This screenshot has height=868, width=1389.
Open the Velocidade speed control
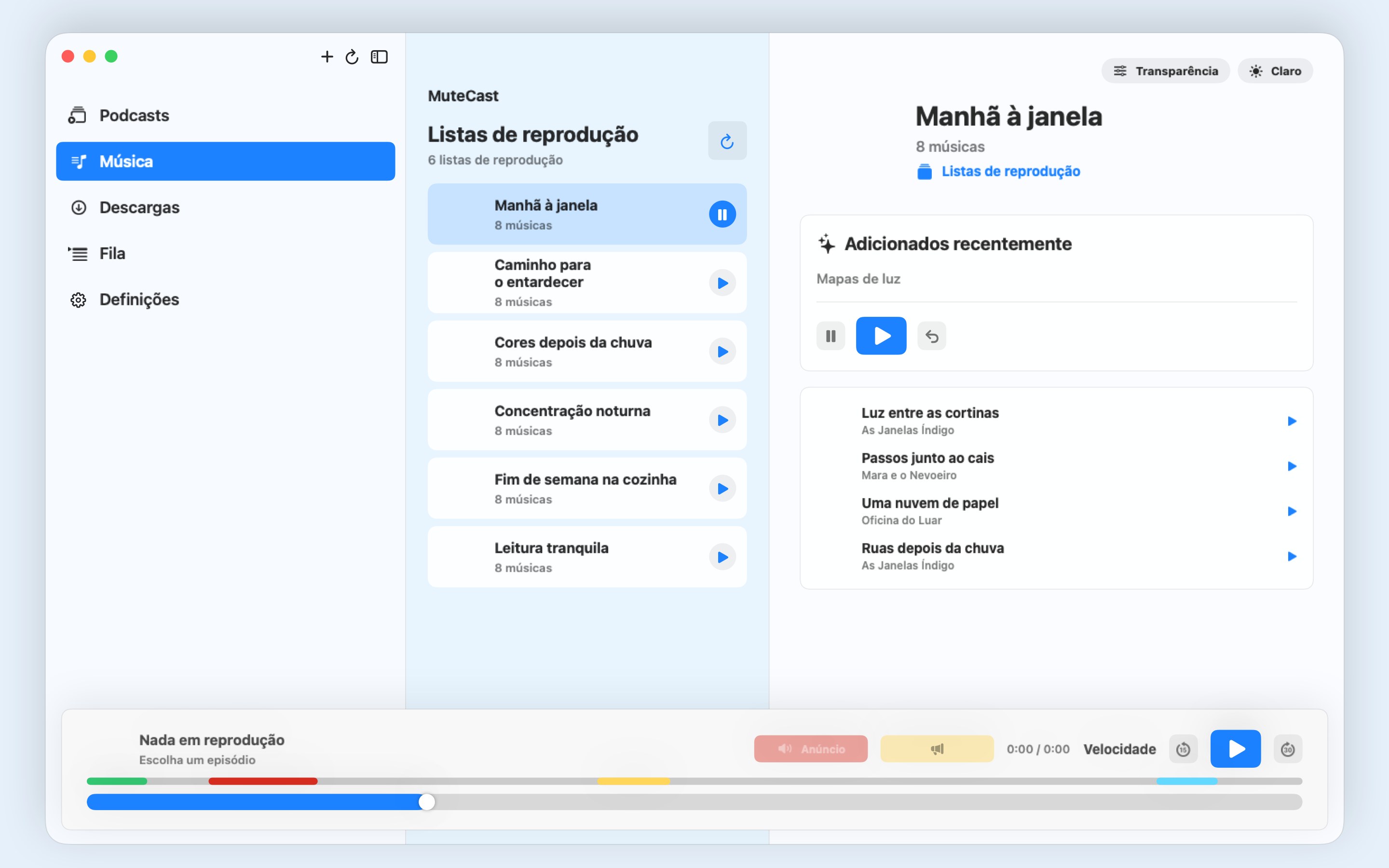point(1119,749)
